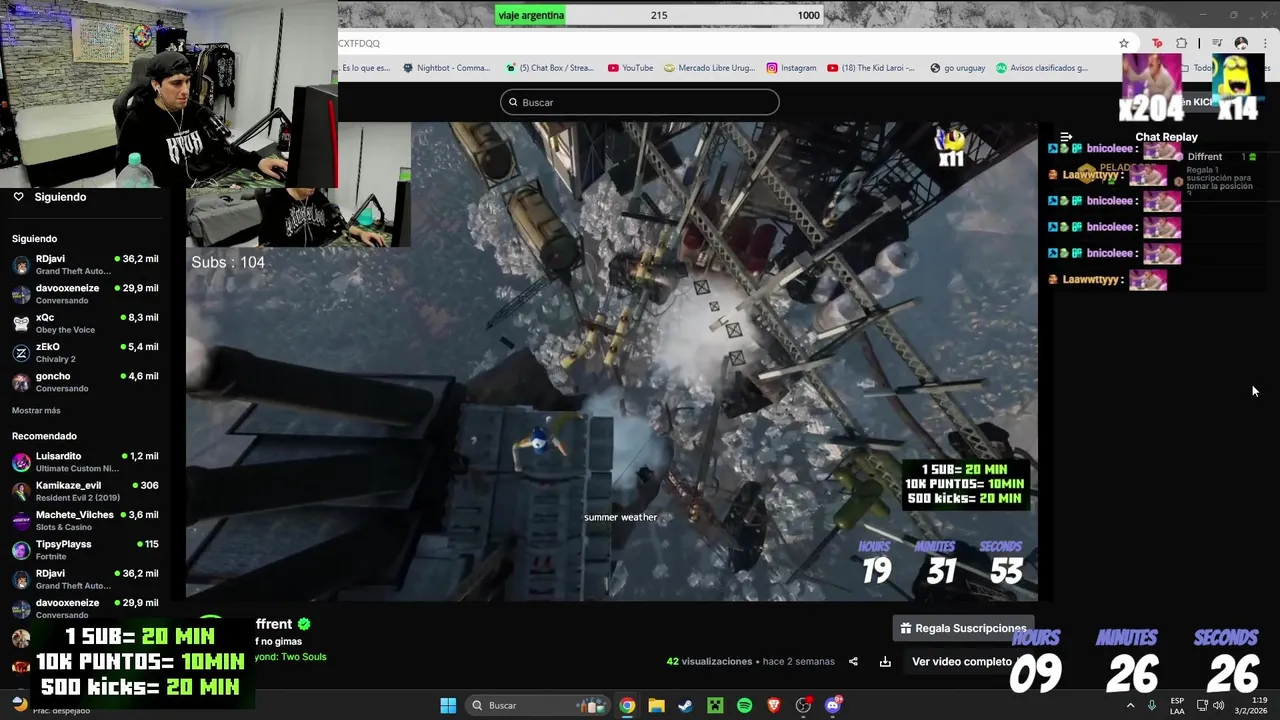Screen dimensions: 1280x720
Task: Click Ver video completo button
Action: pyautogui.click(x=962, y=661)
